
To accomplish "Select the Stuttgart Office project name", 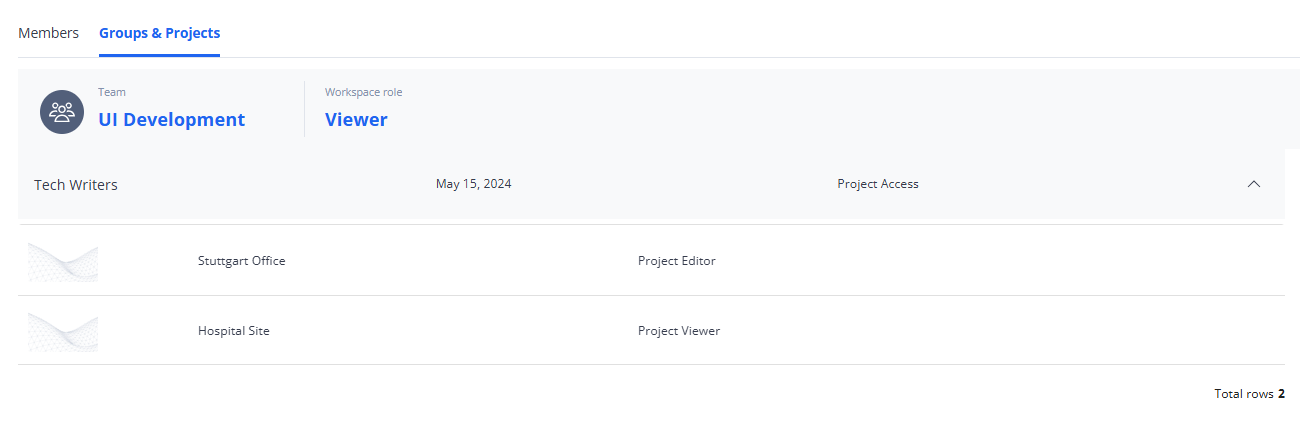I will (241, 261).
